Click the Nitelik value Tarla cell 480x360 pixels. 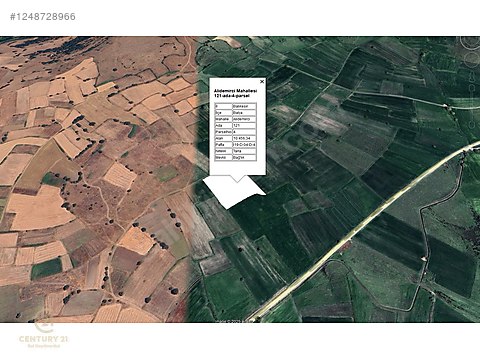click(x=244, y=151)
